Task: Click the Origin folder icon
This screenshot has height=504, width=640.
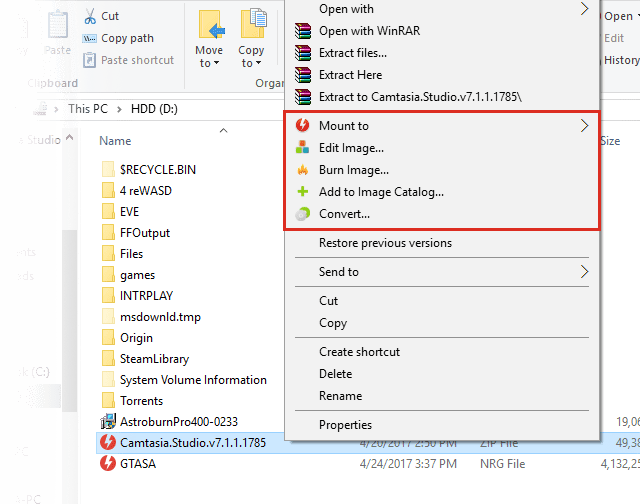Action: tap(108, 337)
